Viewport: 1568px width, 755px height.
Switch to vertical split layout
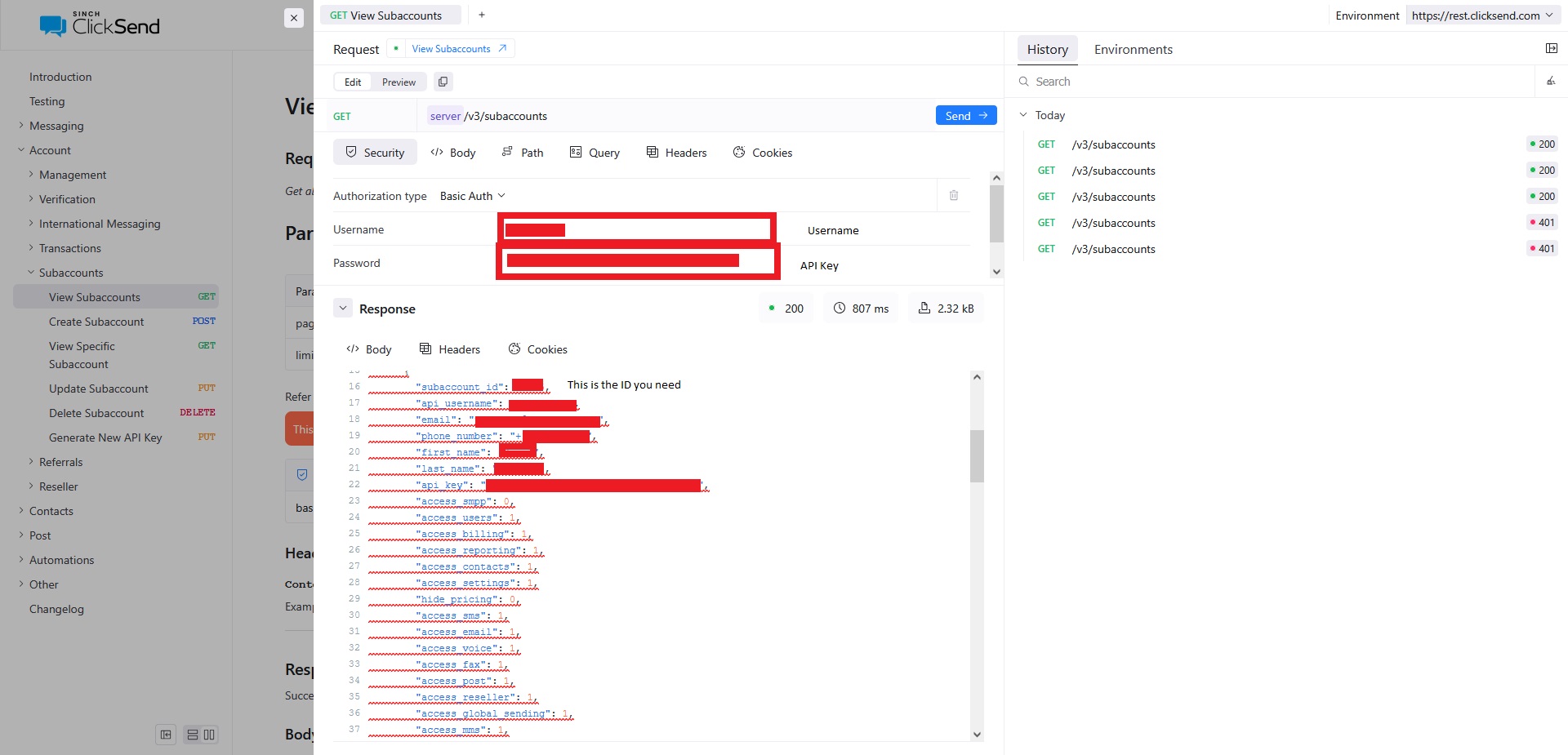coord(207,735)
